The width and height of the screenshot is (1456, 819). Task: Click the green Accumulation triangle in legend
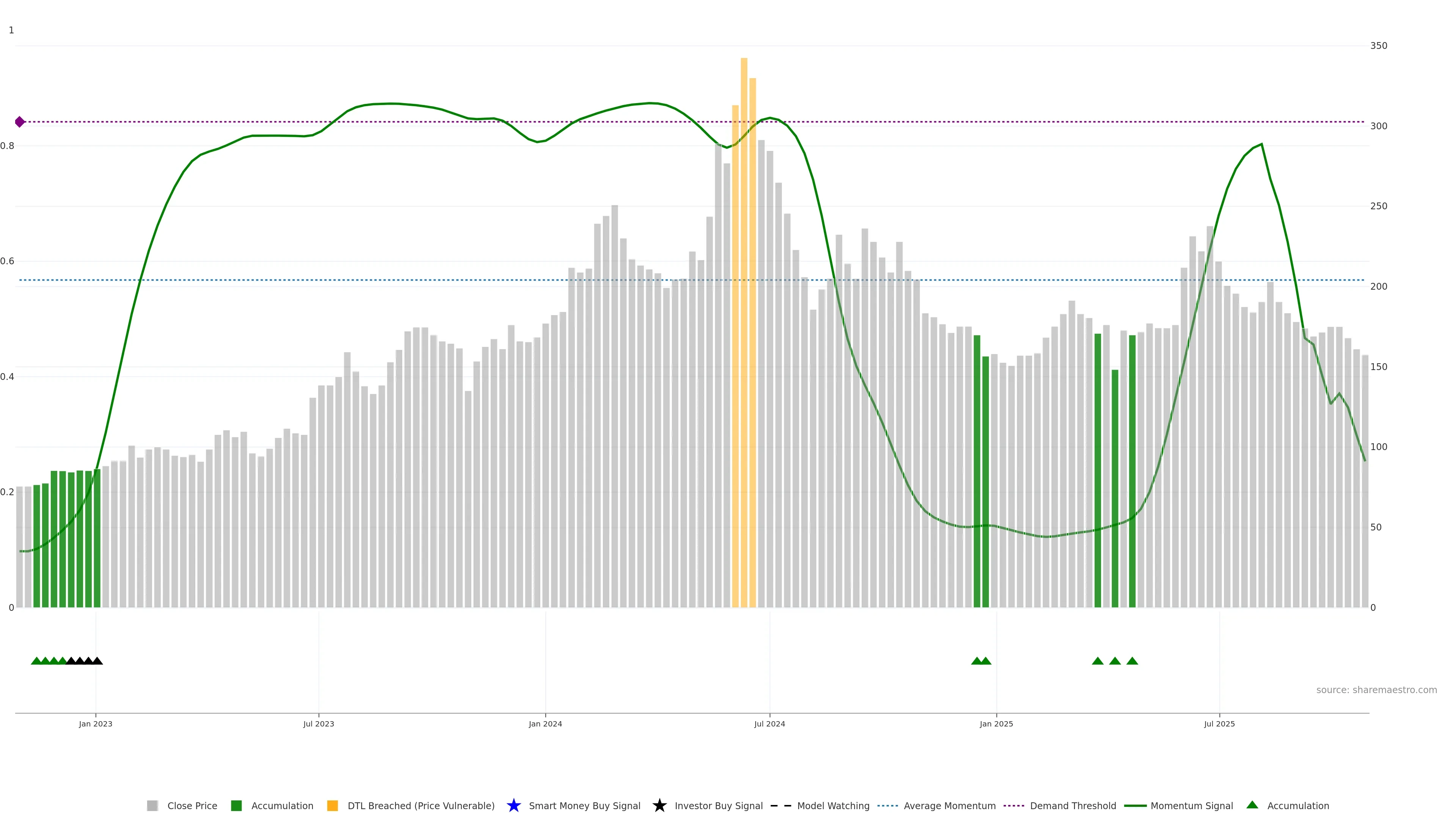click(x=1252, y=805)
